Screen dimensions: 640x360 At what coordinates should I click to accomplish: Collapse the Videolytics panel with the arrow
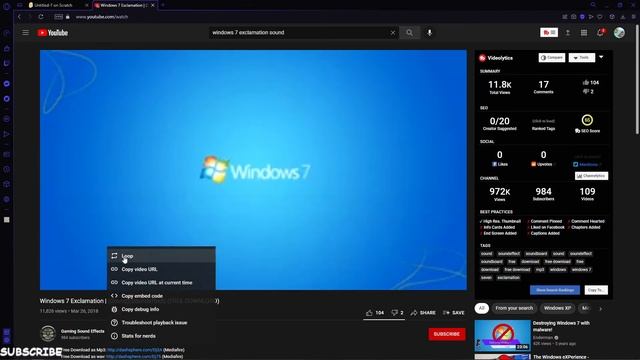pyautogui.click(x=601, y=57)
